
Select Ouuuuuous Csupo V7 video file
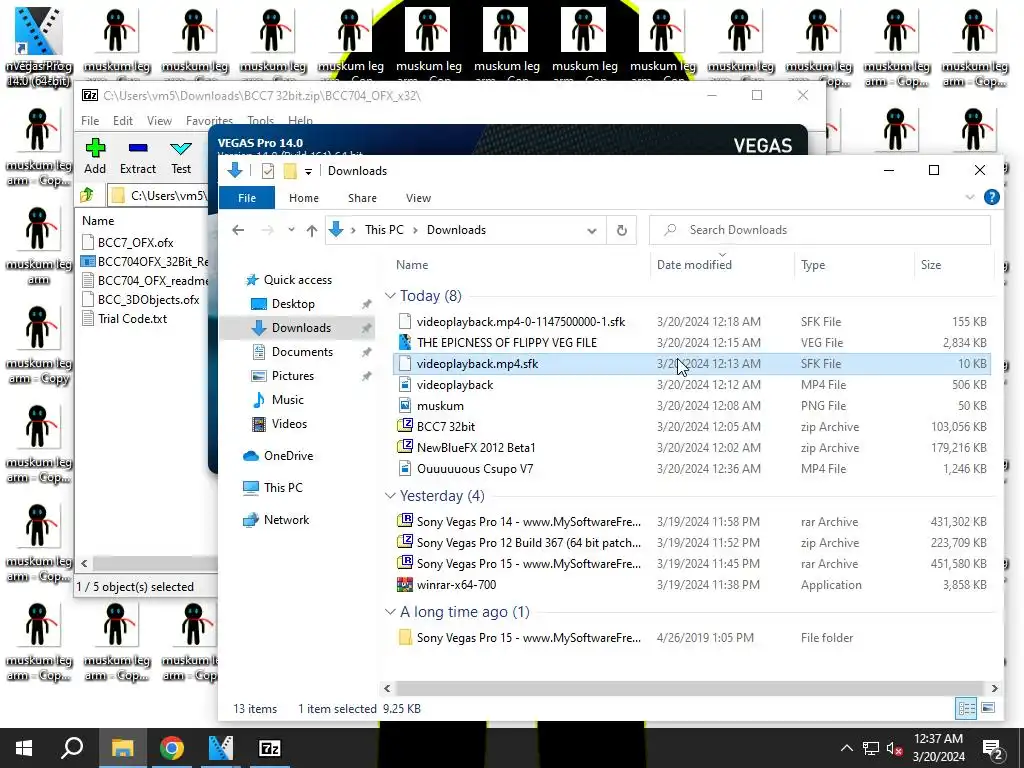click(x=692, y=468)
